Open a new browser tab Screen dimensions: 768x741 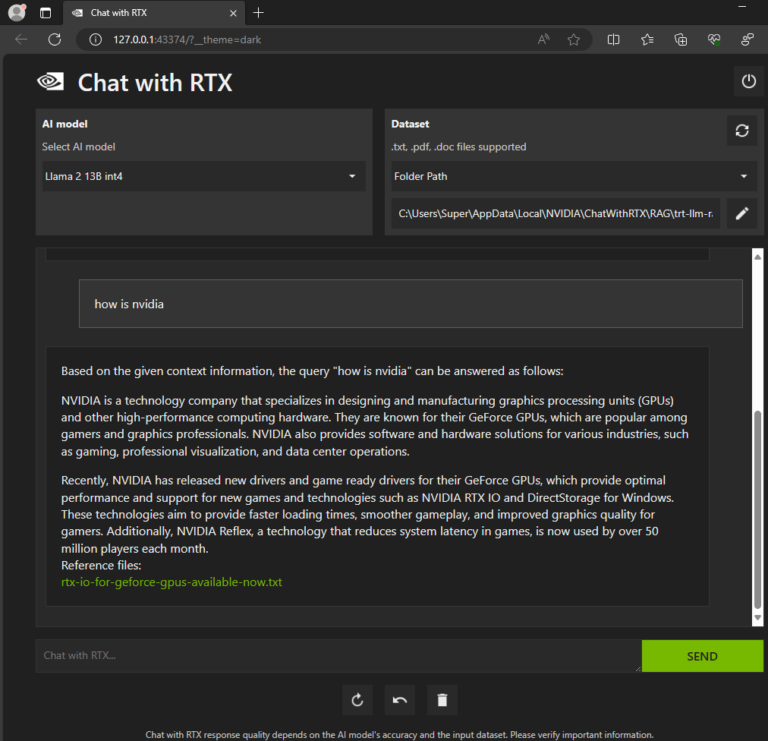258,13
